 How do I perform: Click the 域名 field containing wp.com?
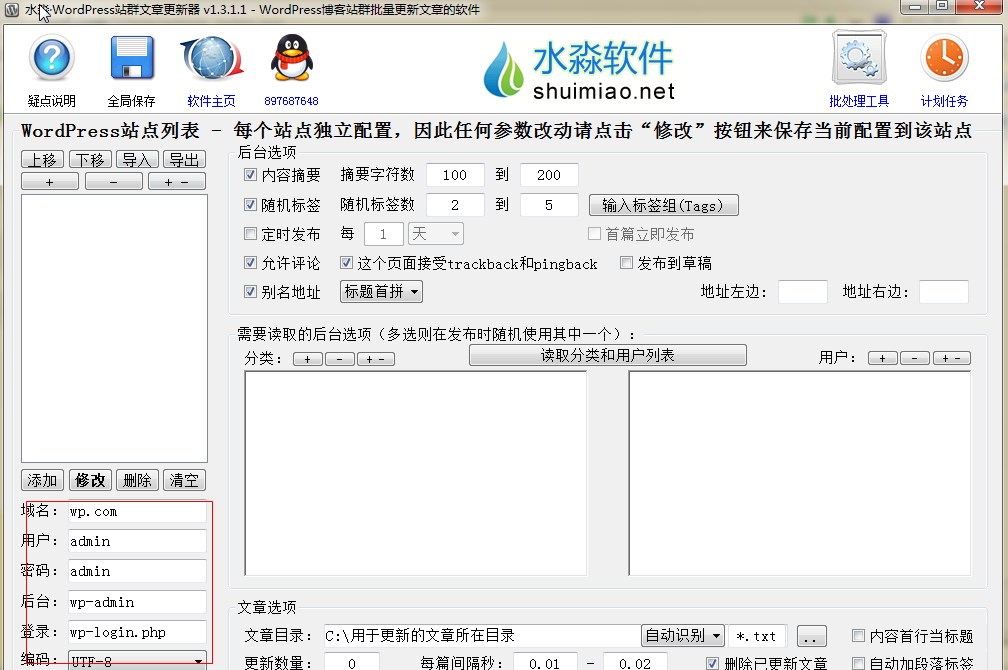point(138,511)
